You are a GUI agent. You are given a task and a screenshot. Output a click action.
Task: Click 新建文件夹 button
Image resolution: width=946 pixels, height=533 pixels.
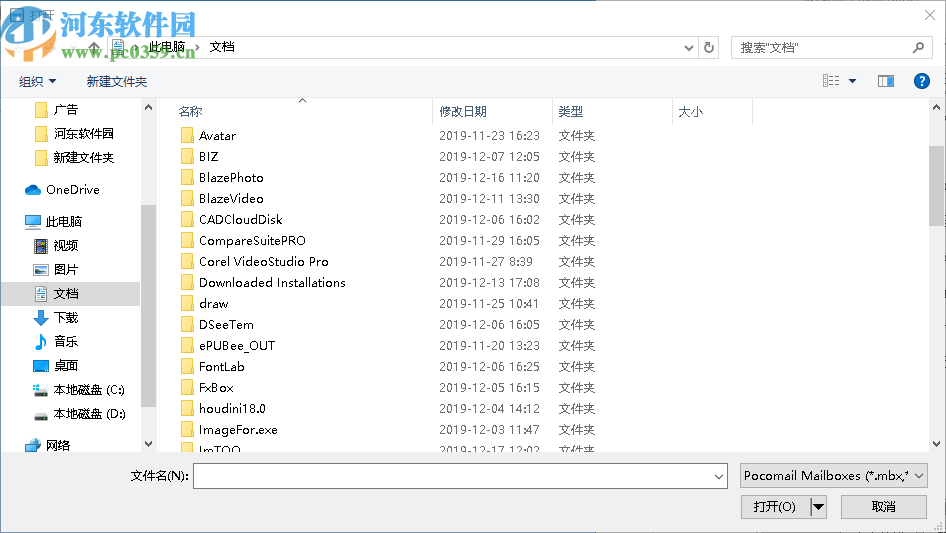pos(116,81)
